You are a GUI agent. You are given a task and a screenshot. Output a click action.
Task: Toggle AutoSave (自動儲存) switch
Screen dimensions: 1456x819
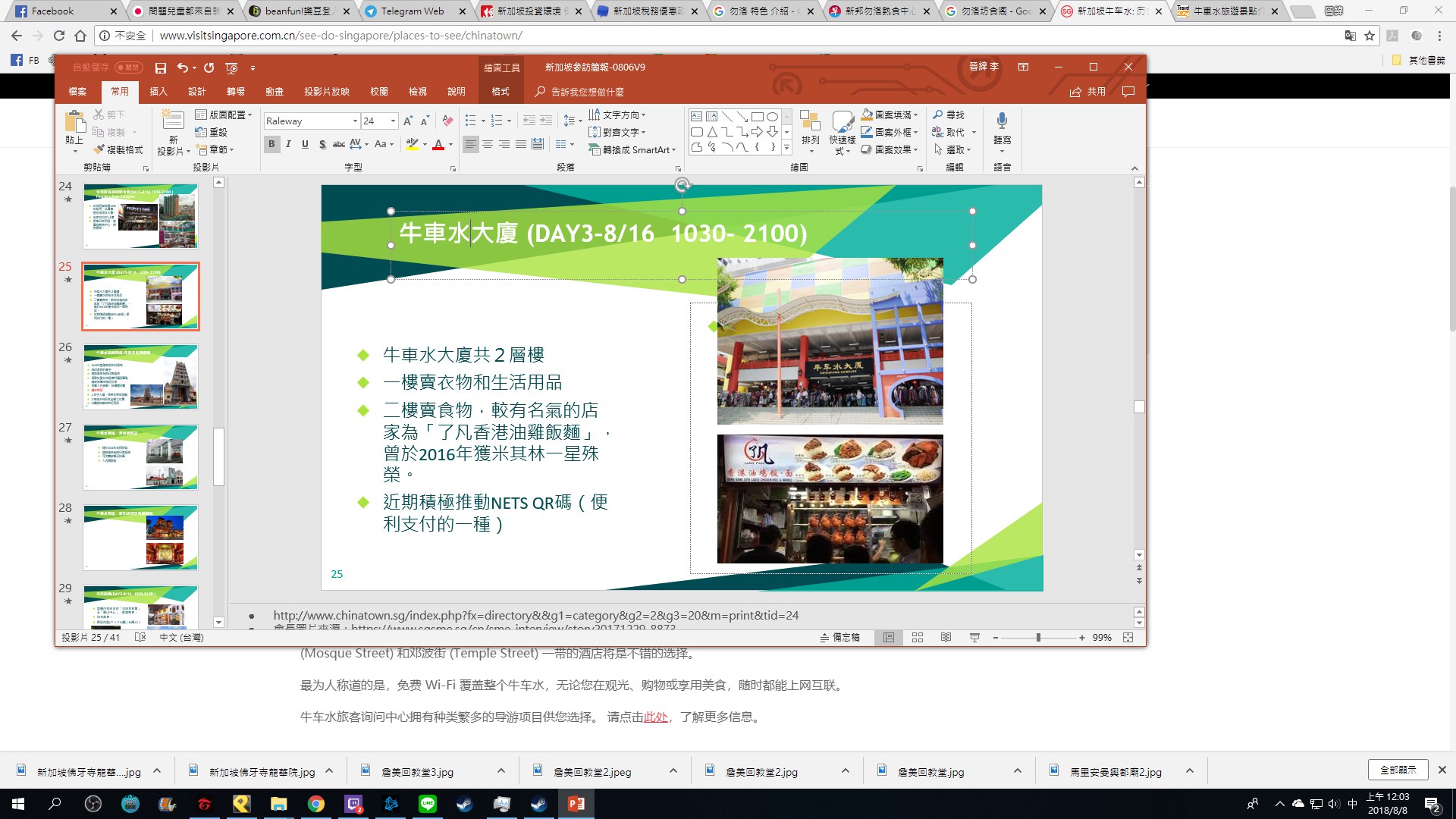[x=128, y=67]
